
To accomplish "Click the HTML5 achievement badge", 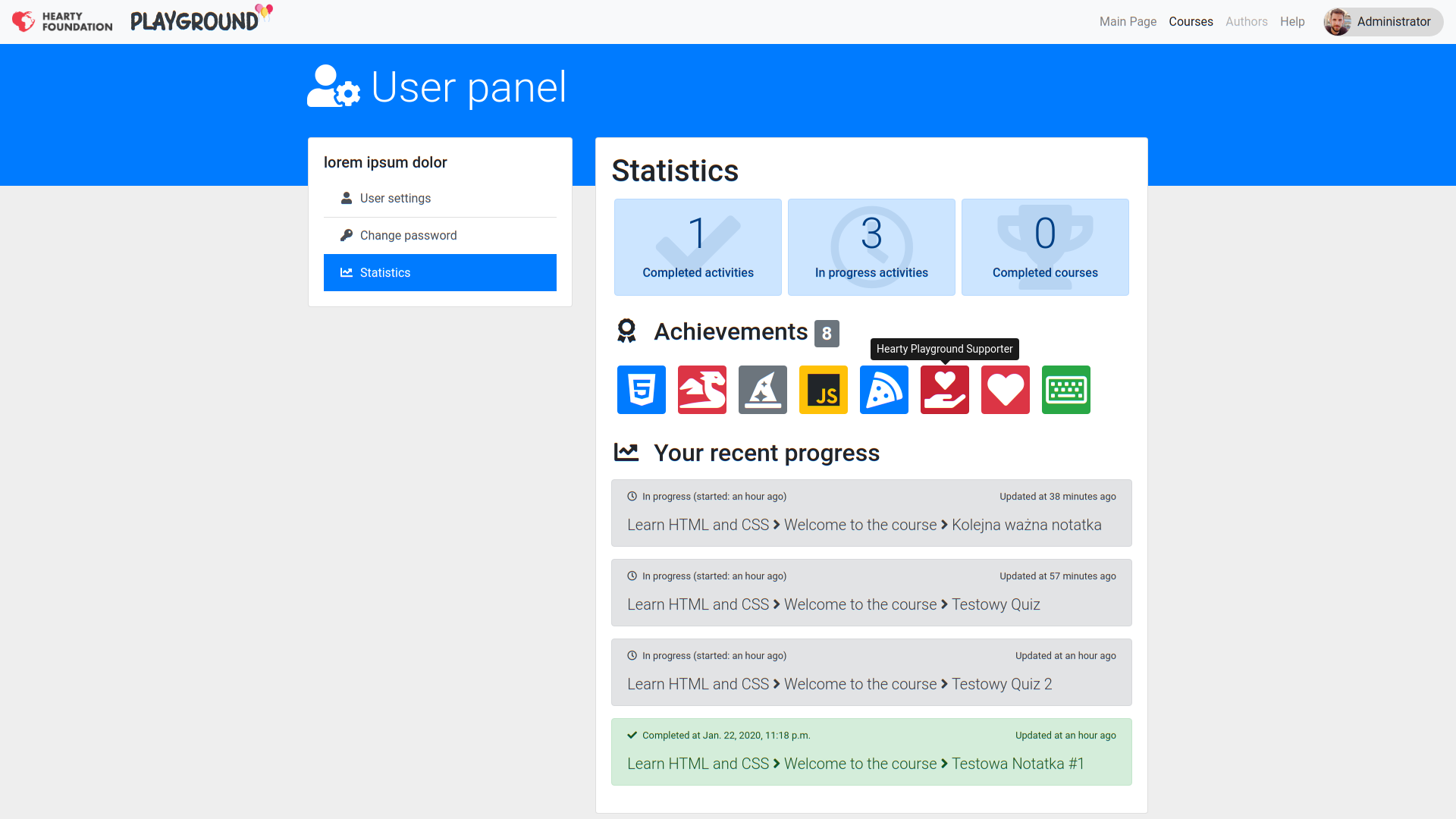I will pyautogui.click(x=641, y=390).
